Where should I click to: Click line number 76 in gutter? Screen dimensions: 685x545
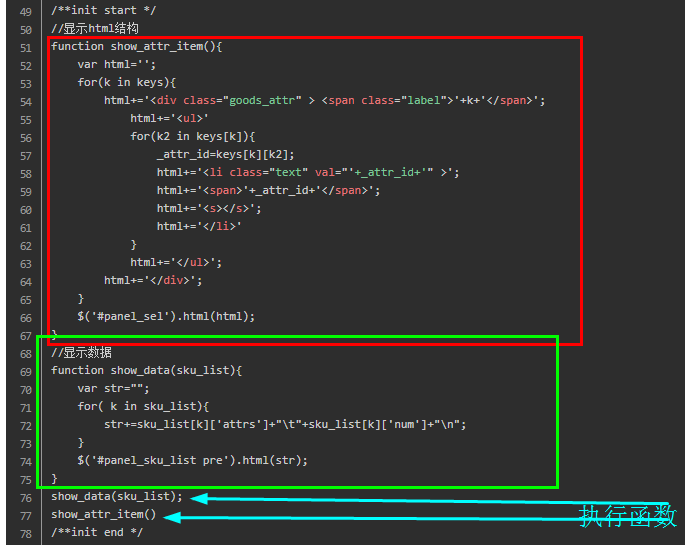click(26, 498)
